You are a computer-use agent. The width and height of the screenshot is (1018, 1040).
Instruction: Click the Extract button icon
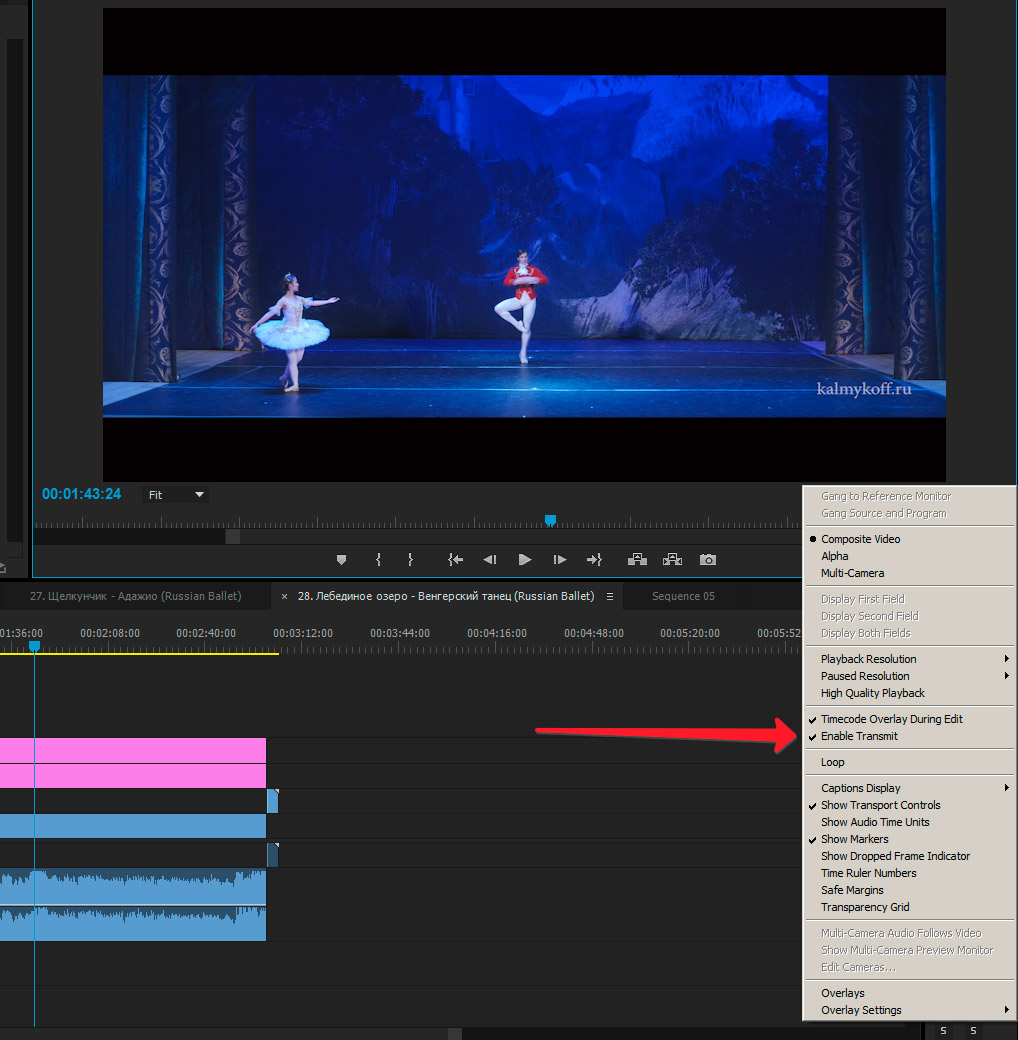tap(672, 560)
